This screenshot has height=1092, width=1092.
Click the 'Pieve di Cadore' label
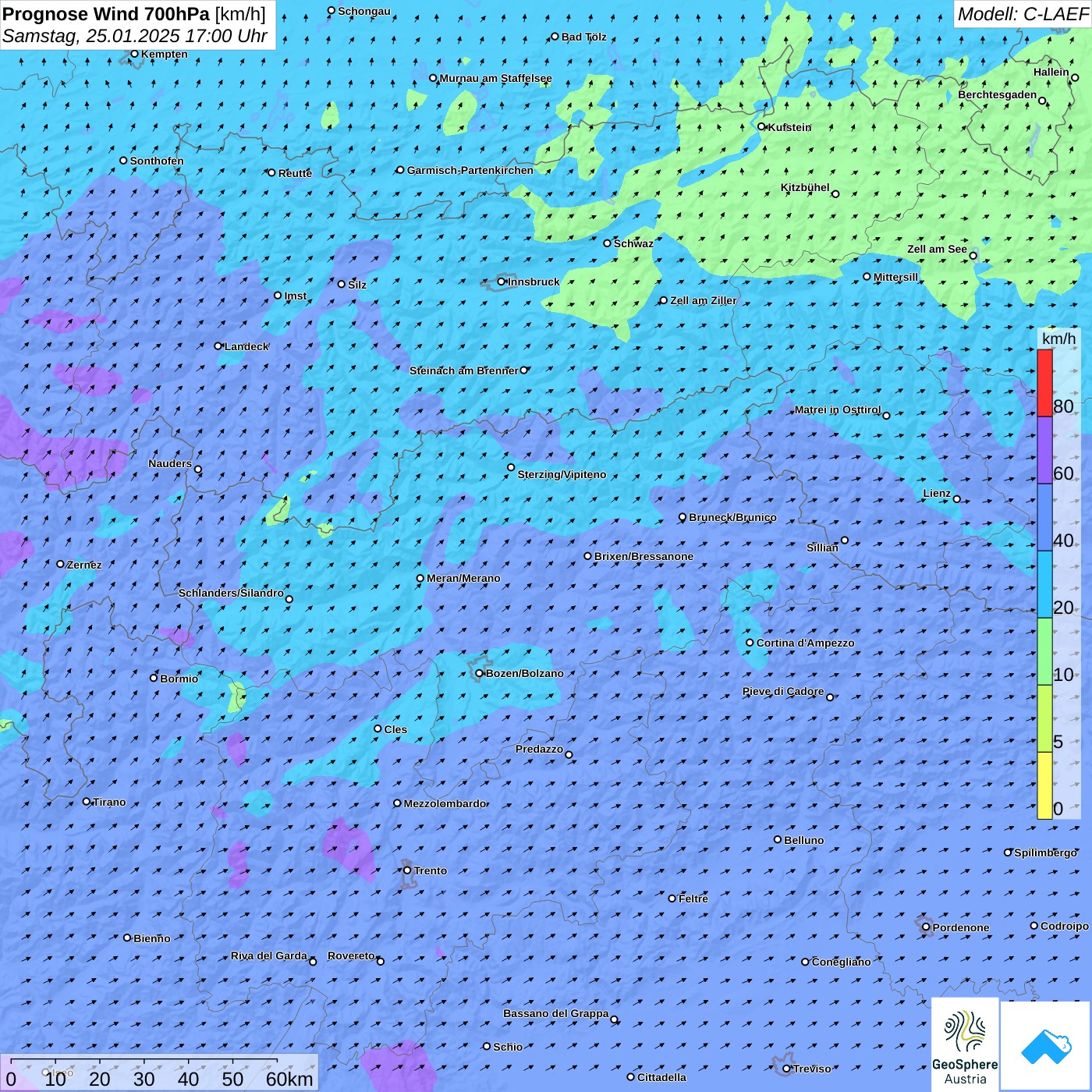[783, 691]
